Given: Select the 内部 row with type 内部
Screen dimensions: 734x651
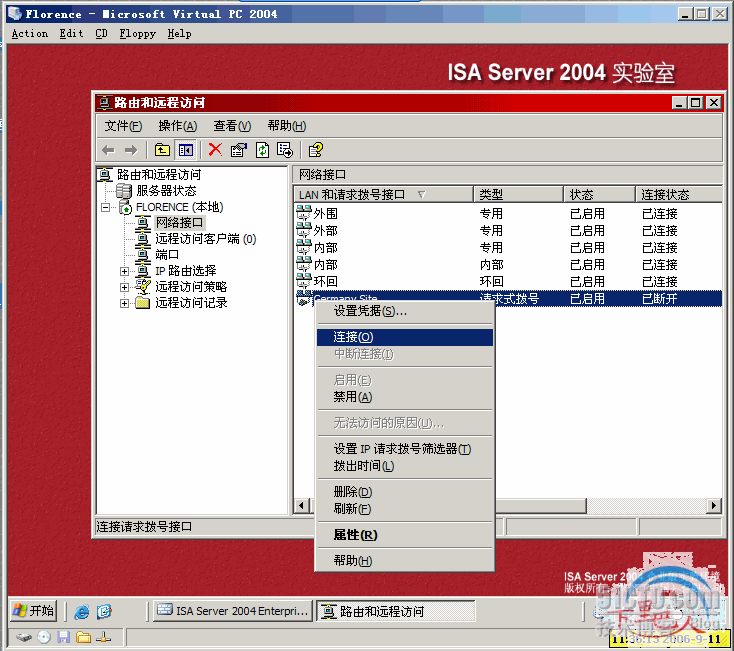Looking at the screenshot, I should pos(508,264).
